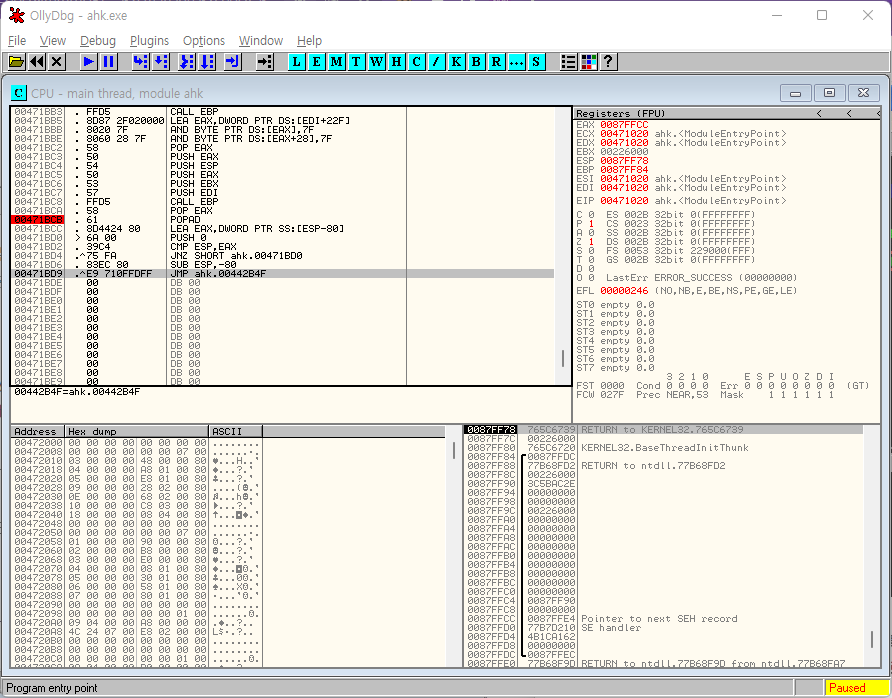Open the Plugins menu
This screenshot has height=698, width=892.
[149, 41]
